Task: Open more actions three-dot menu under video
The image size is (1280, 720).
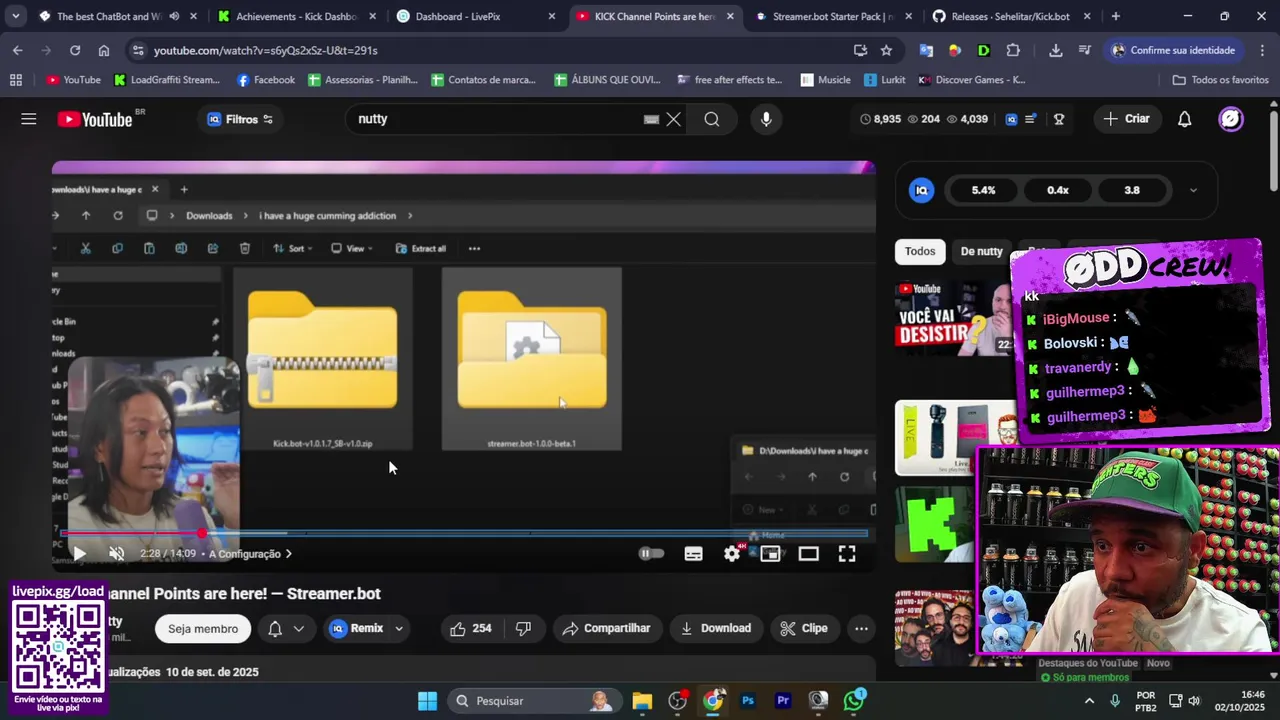Action: pos(861,628)
